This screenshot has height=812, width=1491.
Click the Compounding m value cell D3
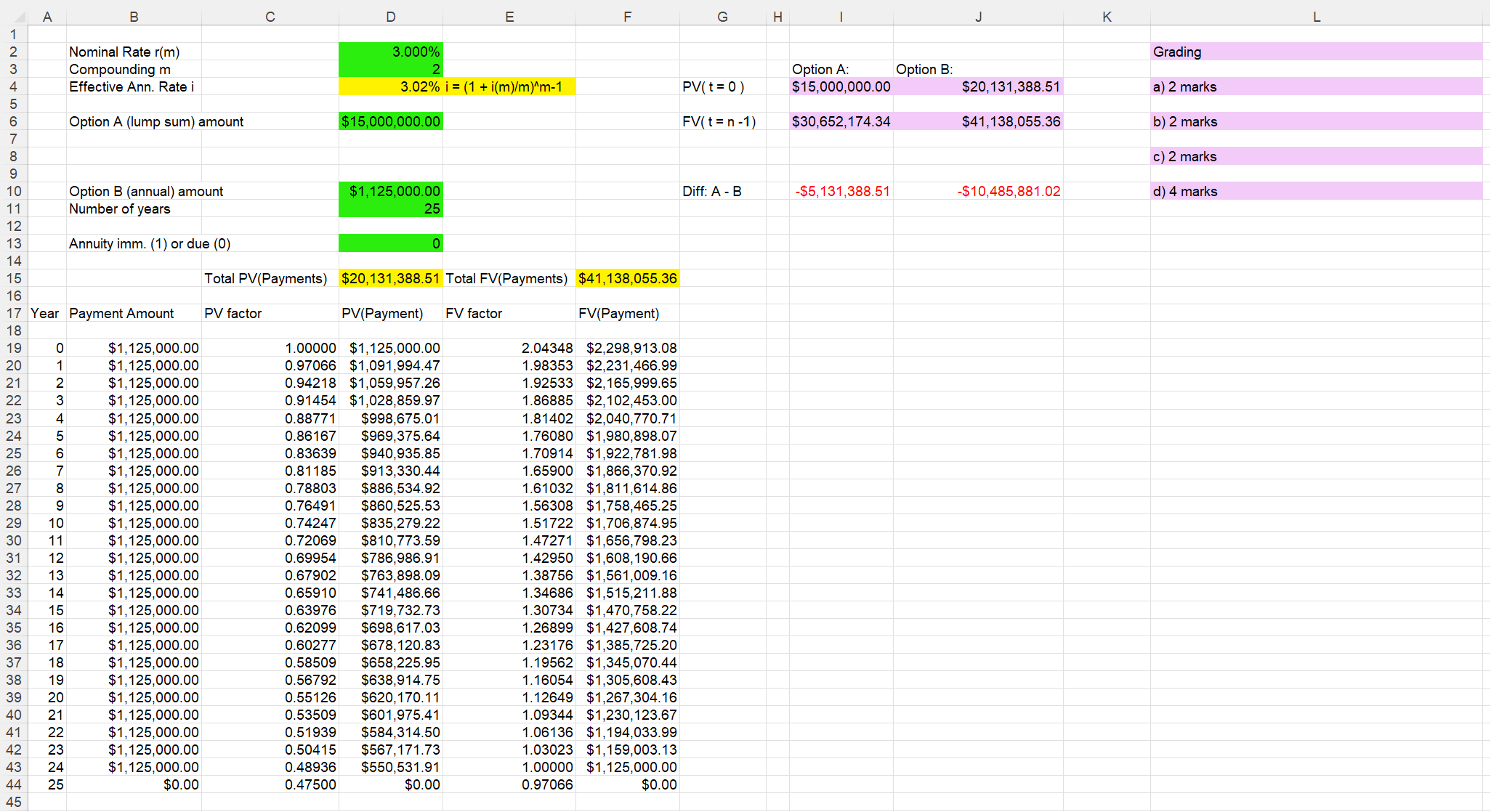pos(391,69)
